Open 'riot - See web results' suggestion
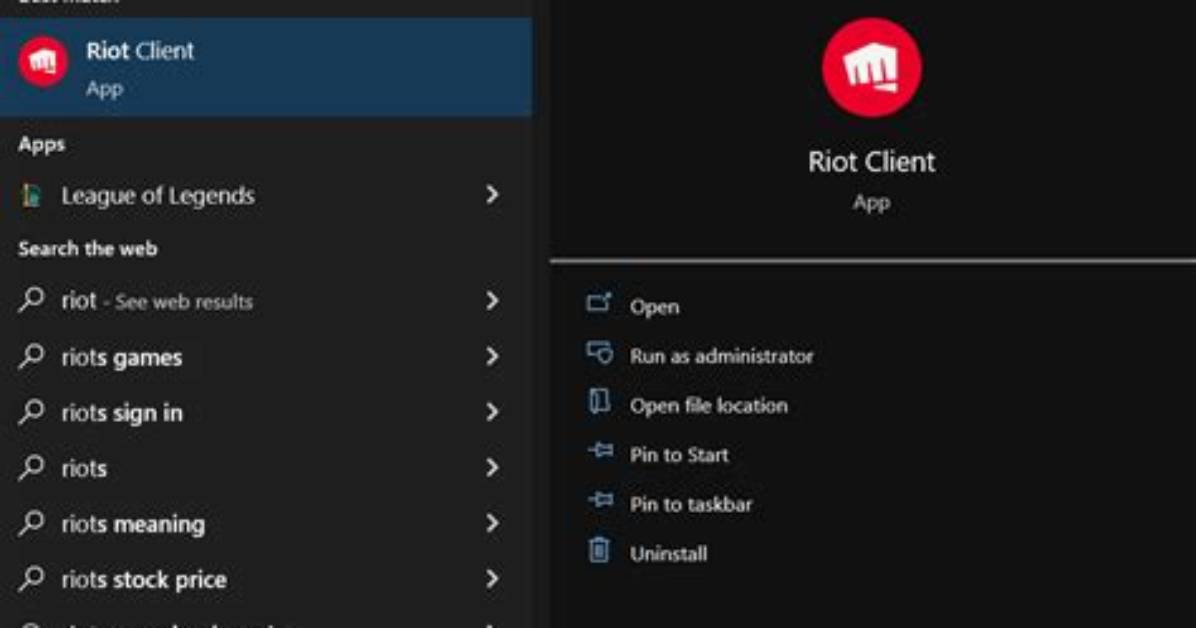The image size is (1196, 628). click(265, 301)
